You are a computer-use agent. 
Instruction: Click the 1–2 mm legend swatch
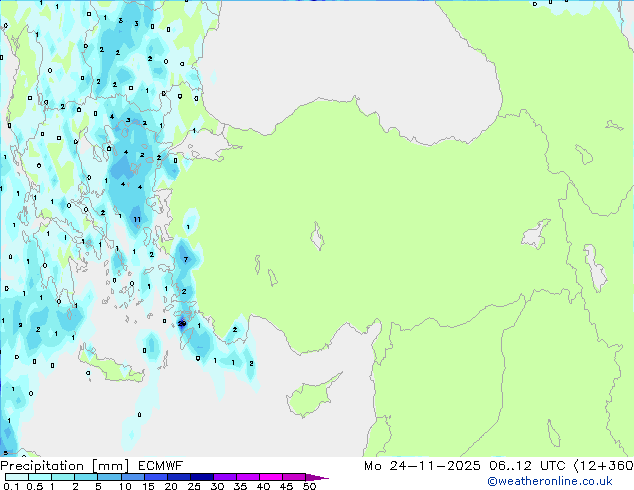point(63,477)
